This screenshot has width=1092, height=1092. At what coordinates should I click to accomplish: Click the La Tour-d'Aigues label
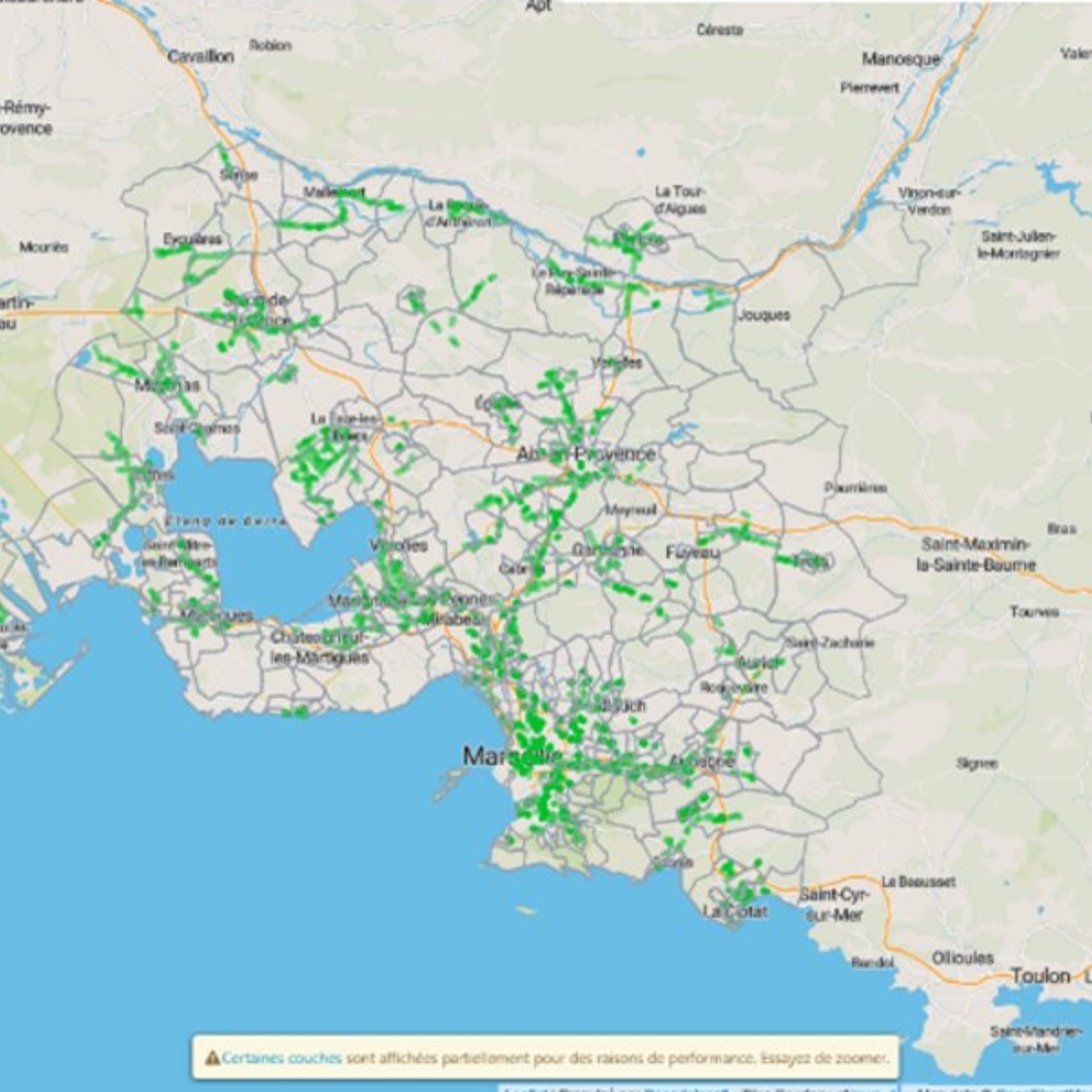point(680,199)
